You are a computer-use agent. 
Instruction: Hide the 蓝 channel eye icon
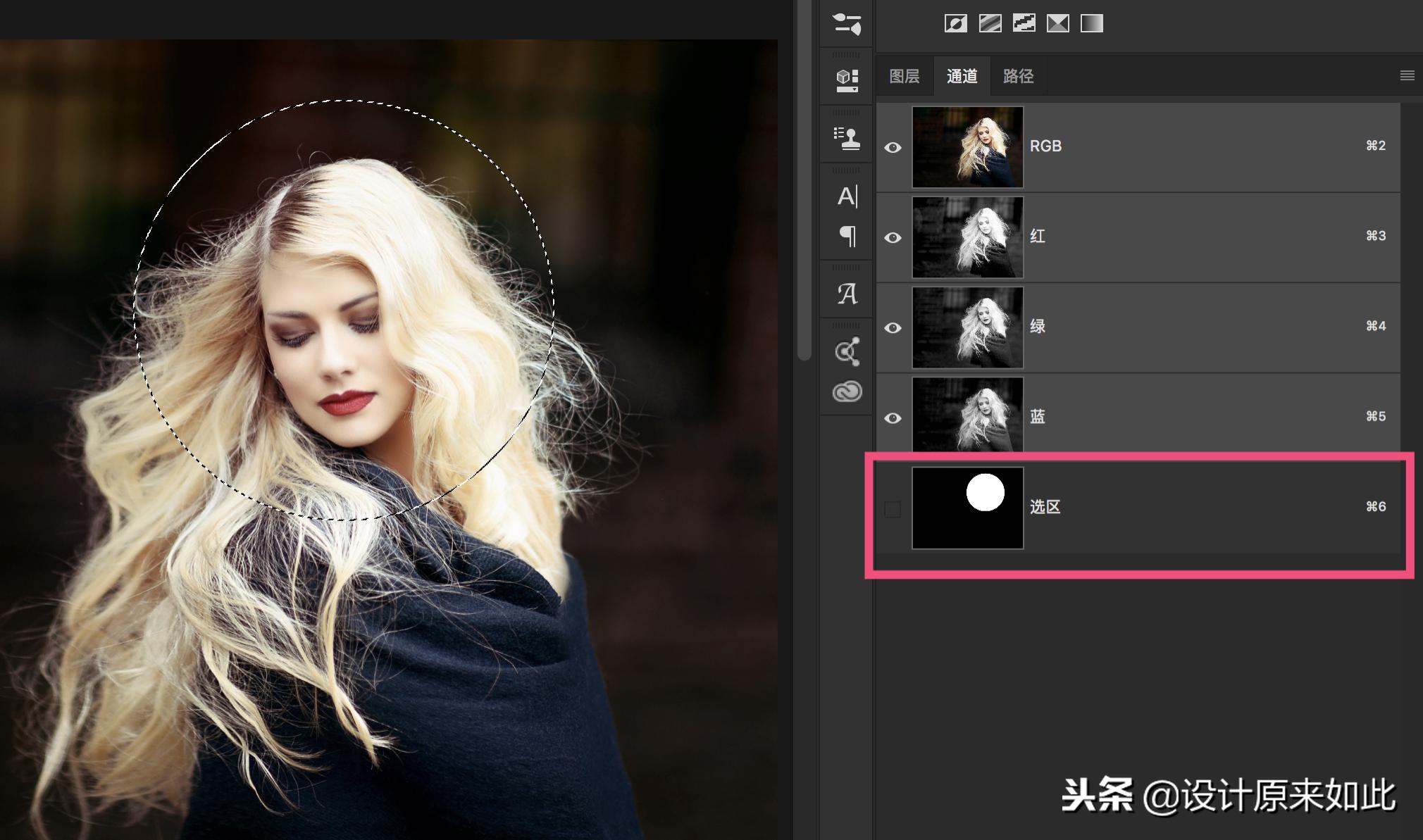tap(893, 418)
